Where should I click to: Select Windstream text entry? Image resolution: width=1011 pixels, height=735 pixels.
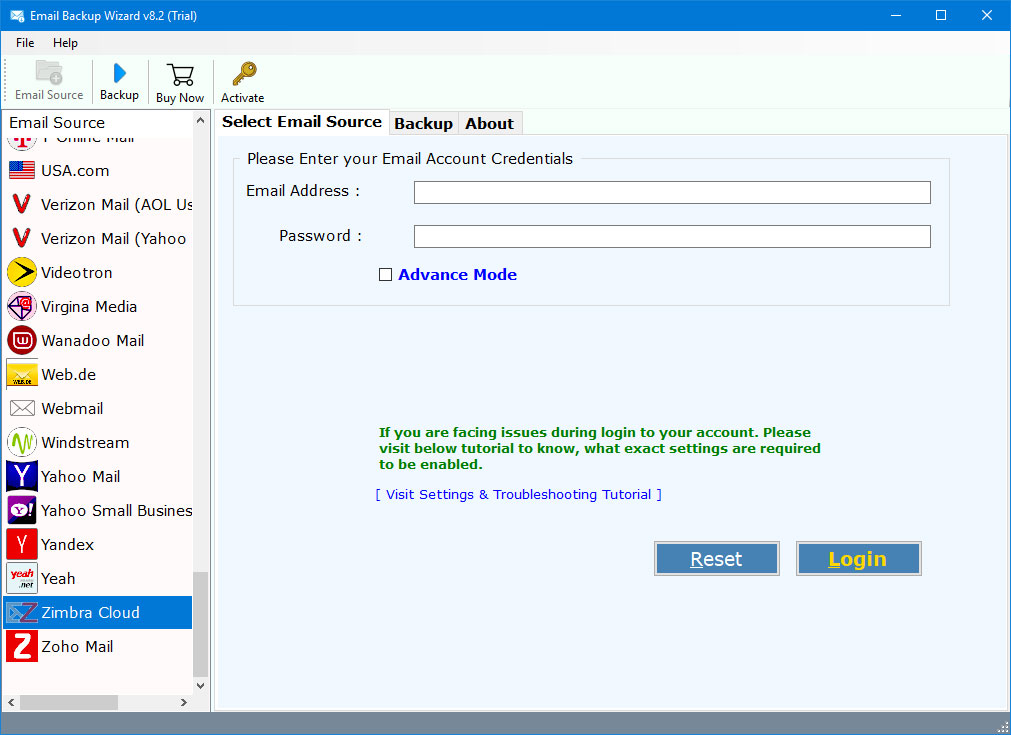point(85,443)
